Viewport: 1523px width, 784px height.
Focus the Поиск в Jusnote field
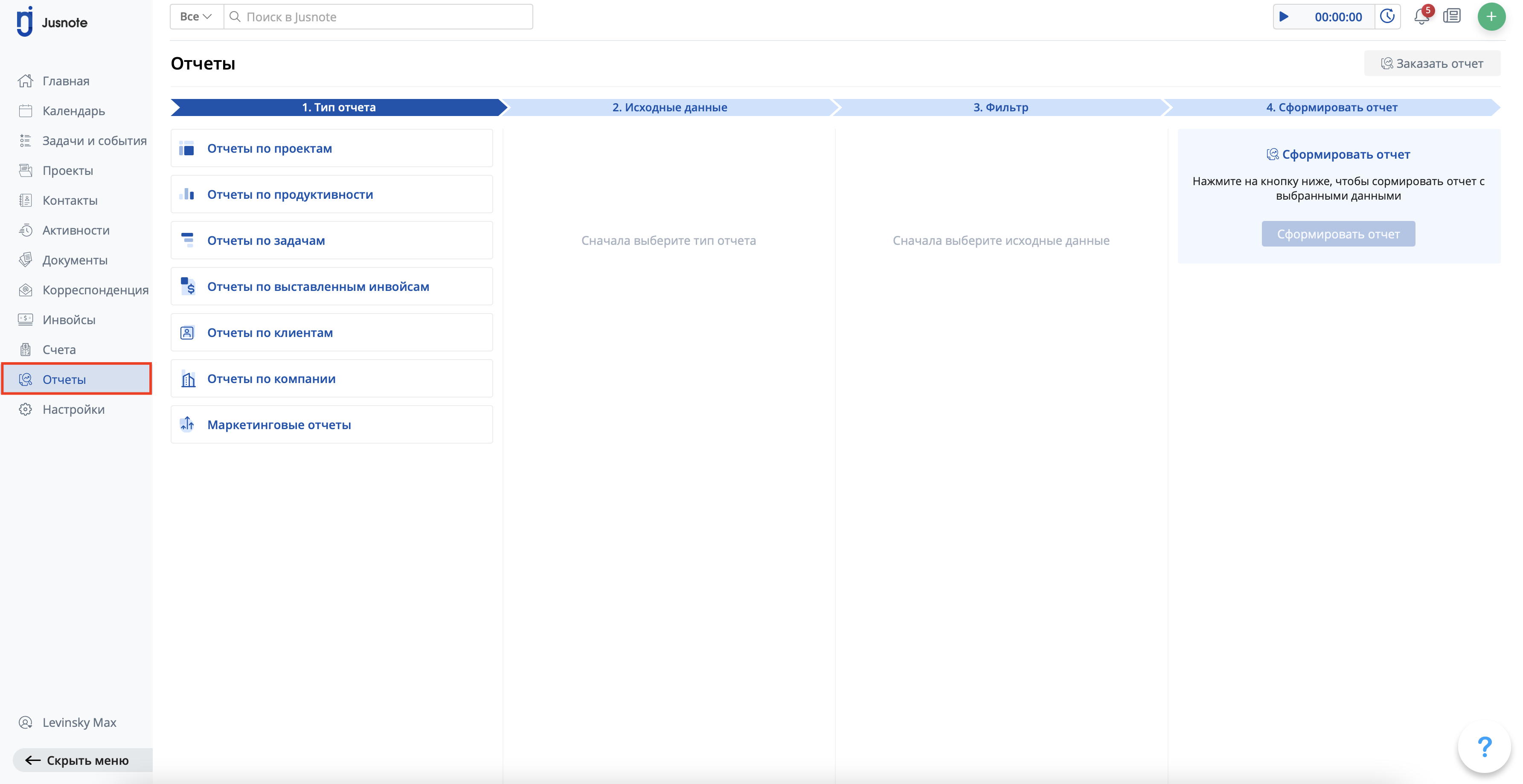(x=378, y=17)
